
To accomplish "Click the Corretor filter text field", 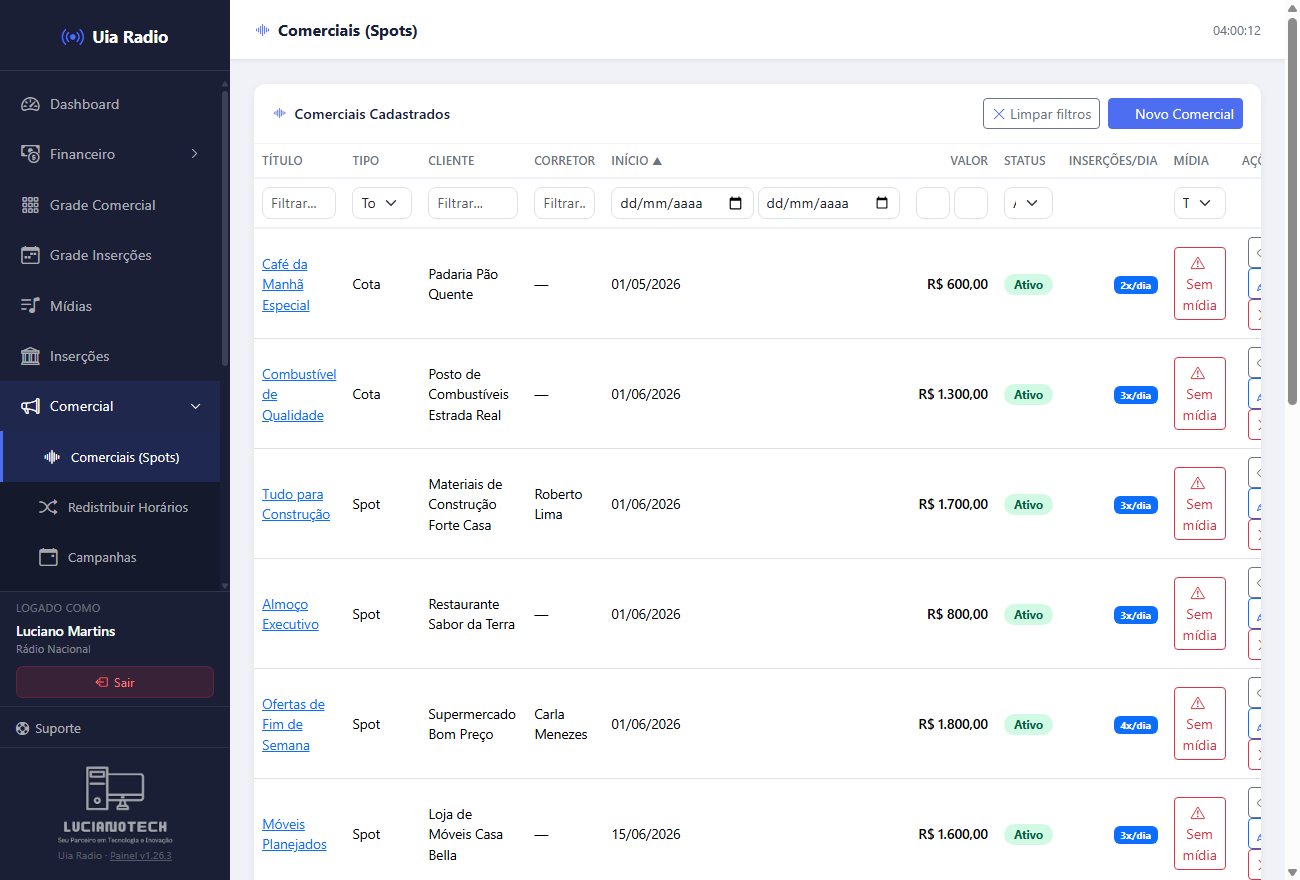I will 564,203.
